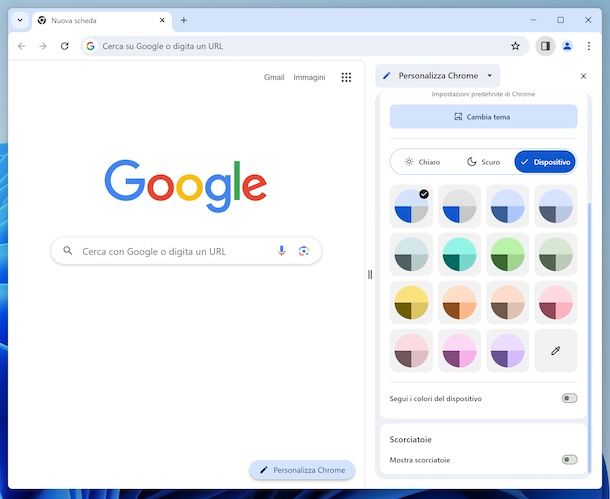Select the Nuova scheda tab

[x=101, y=20]
